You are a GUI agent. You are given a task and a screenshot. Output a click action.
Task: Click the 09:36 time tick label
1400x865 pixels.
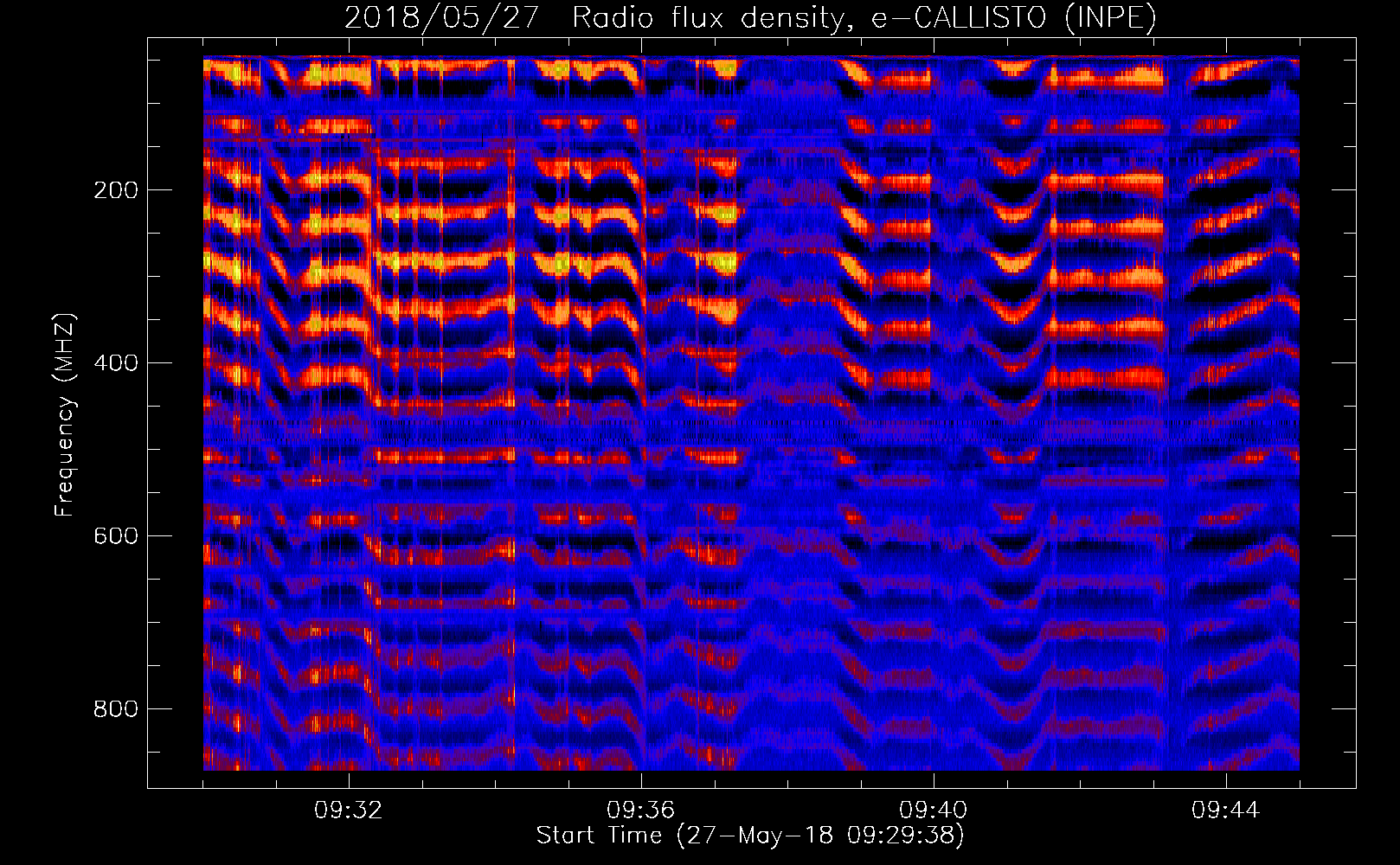tap(641, 811)
